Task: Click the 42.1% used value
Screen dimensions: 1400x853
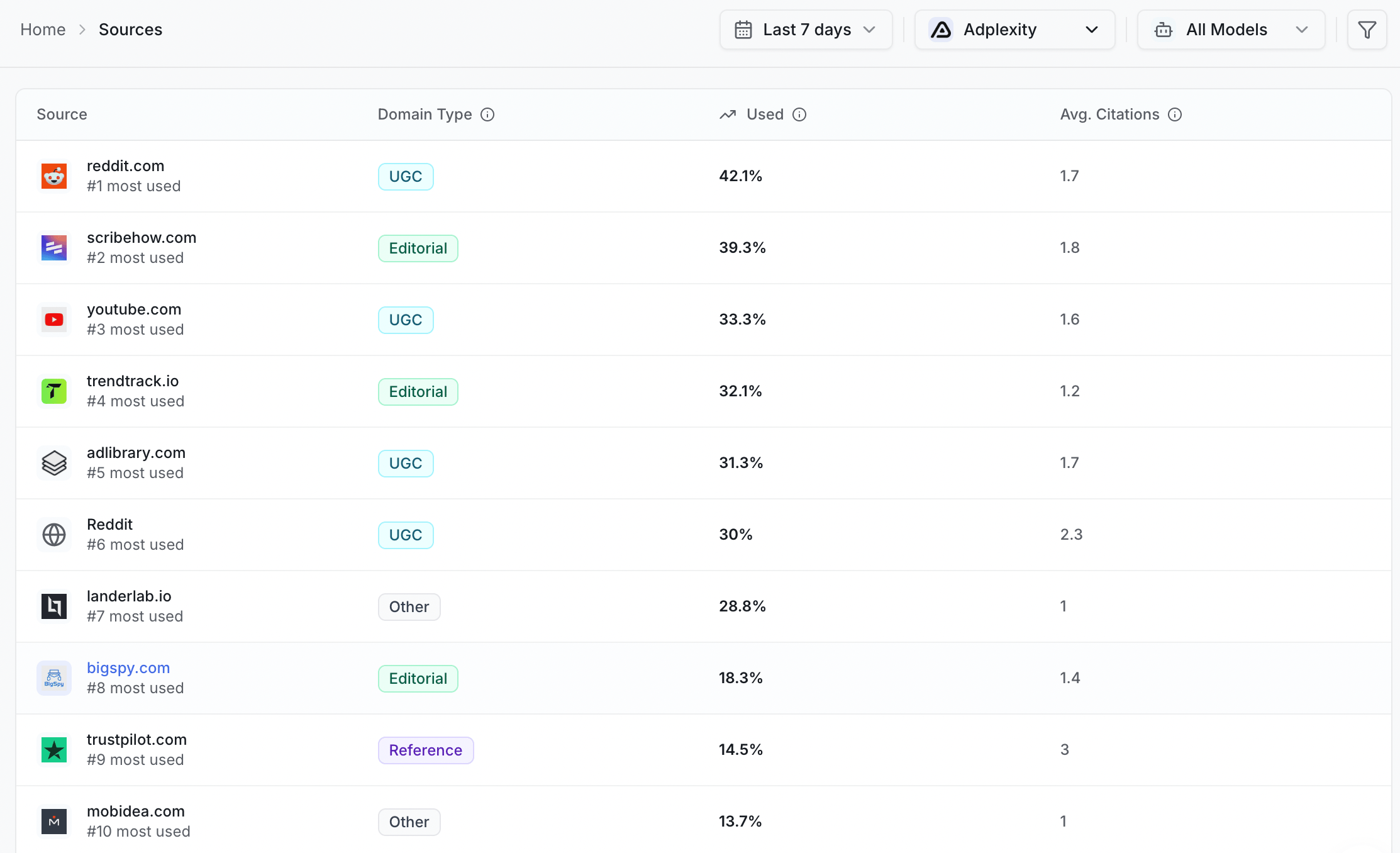Action: coord(741,176)
